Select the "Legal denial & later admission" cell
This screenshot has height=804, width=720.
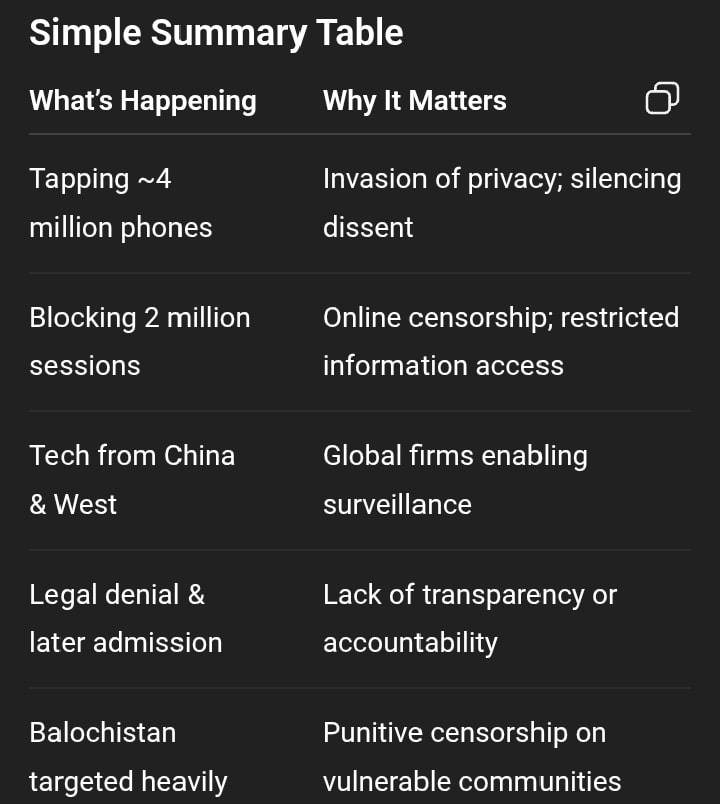click(125, 617)
